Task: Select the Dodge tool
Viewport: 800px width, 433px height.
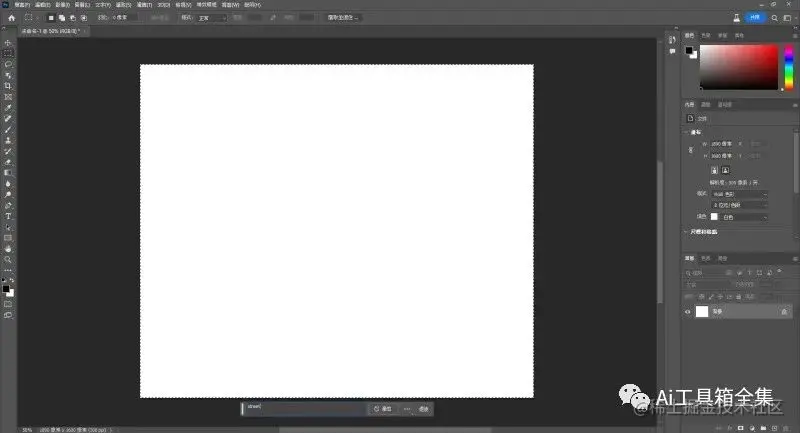Action: click(8, 195)
